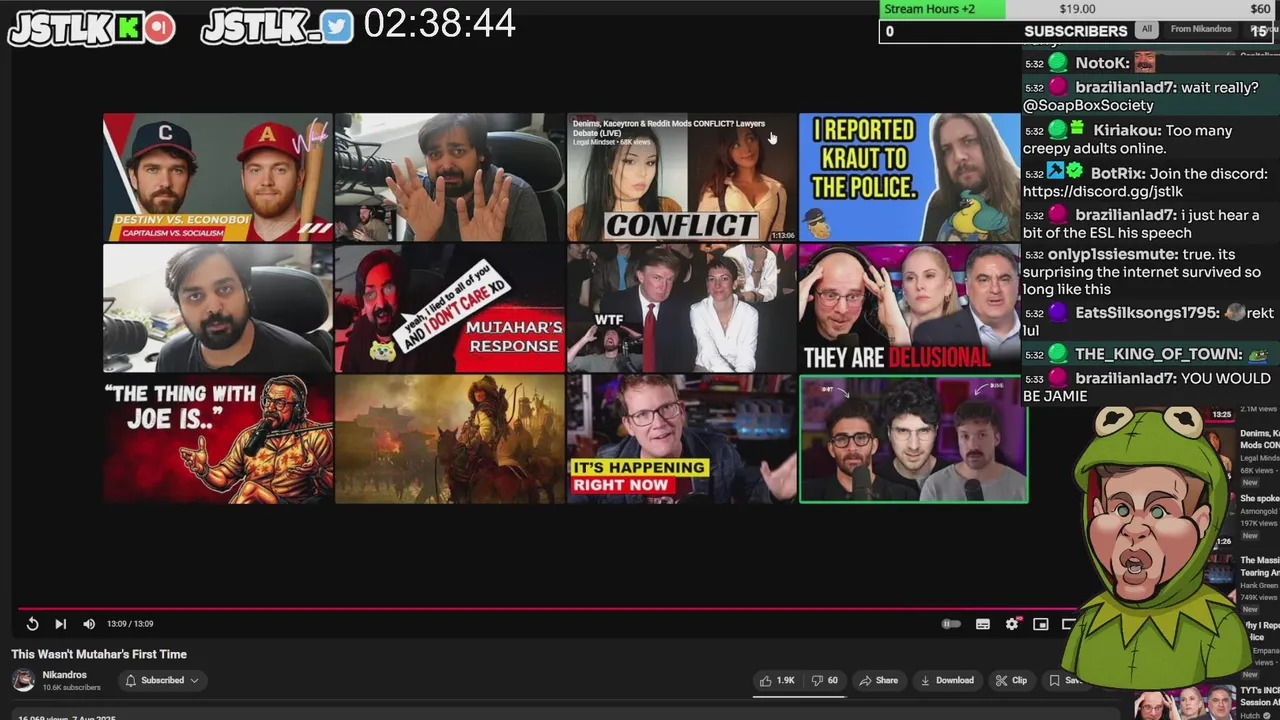Select the From Nikandros filter tab

coord(1200,29)
